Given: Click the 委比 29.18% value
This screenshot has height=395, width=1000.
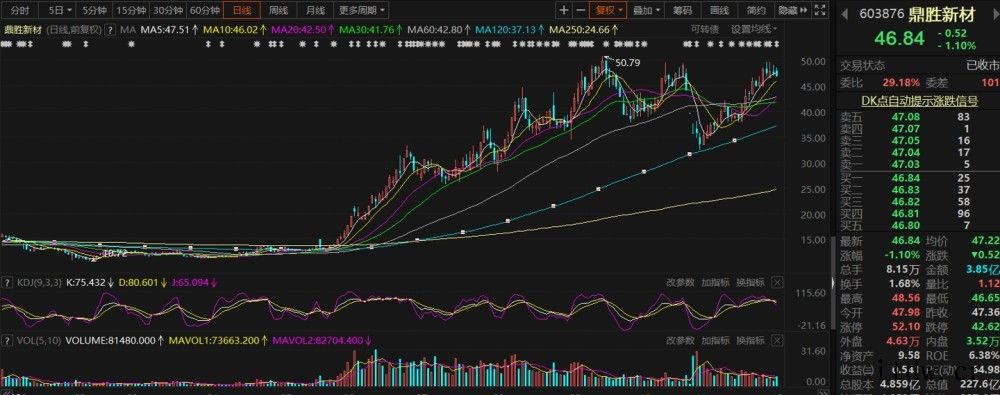Looking at the screenshot, I should 901,83.
